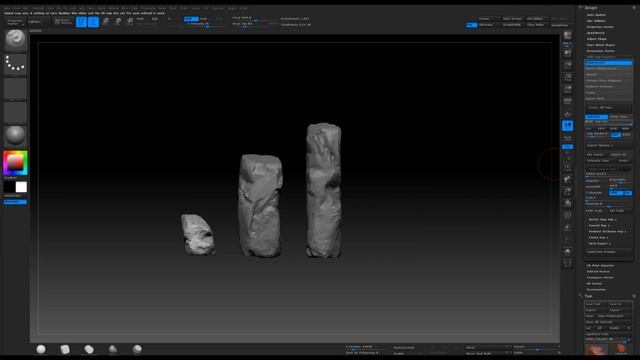Enable Zadd sculpt mode
Viewport: 640px width, 360px height.
[x=191, y=19]
